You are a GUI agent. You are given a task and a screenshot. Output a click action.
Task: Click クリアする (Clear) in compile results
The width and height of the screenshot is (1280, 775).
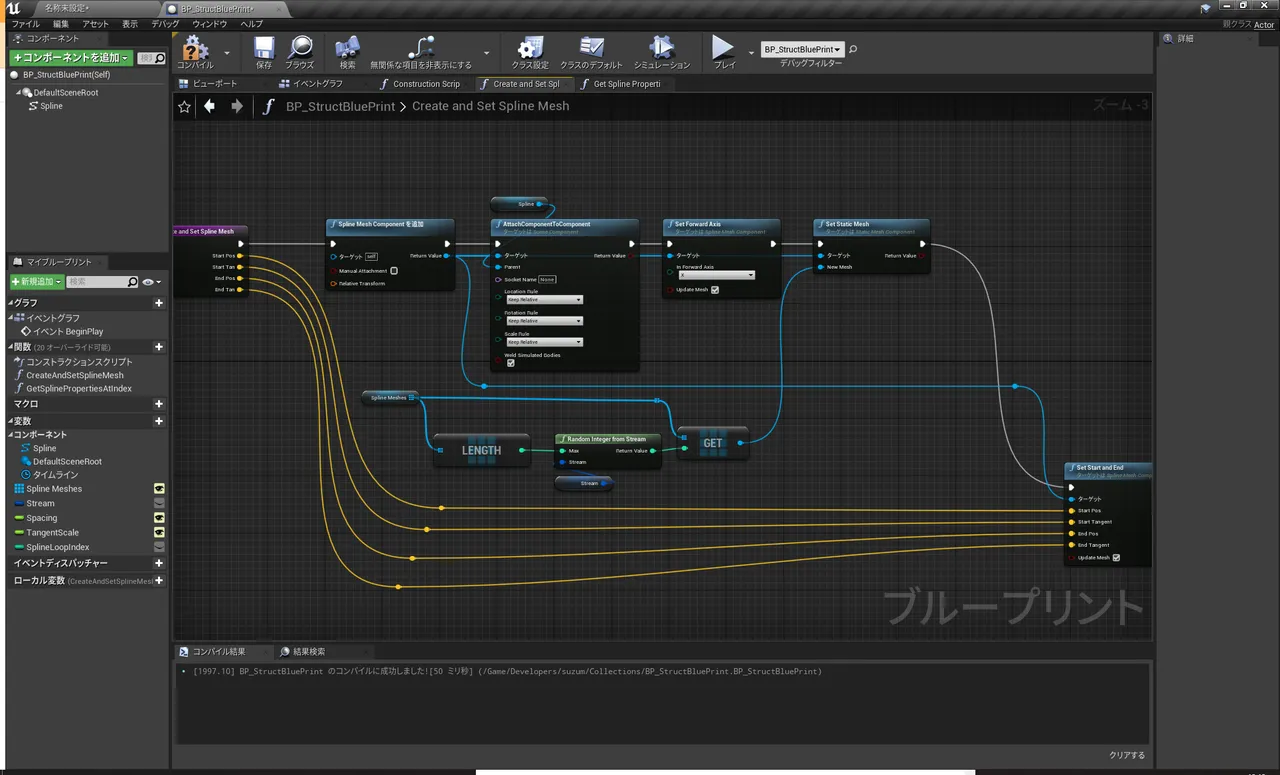pos(1127,755)
